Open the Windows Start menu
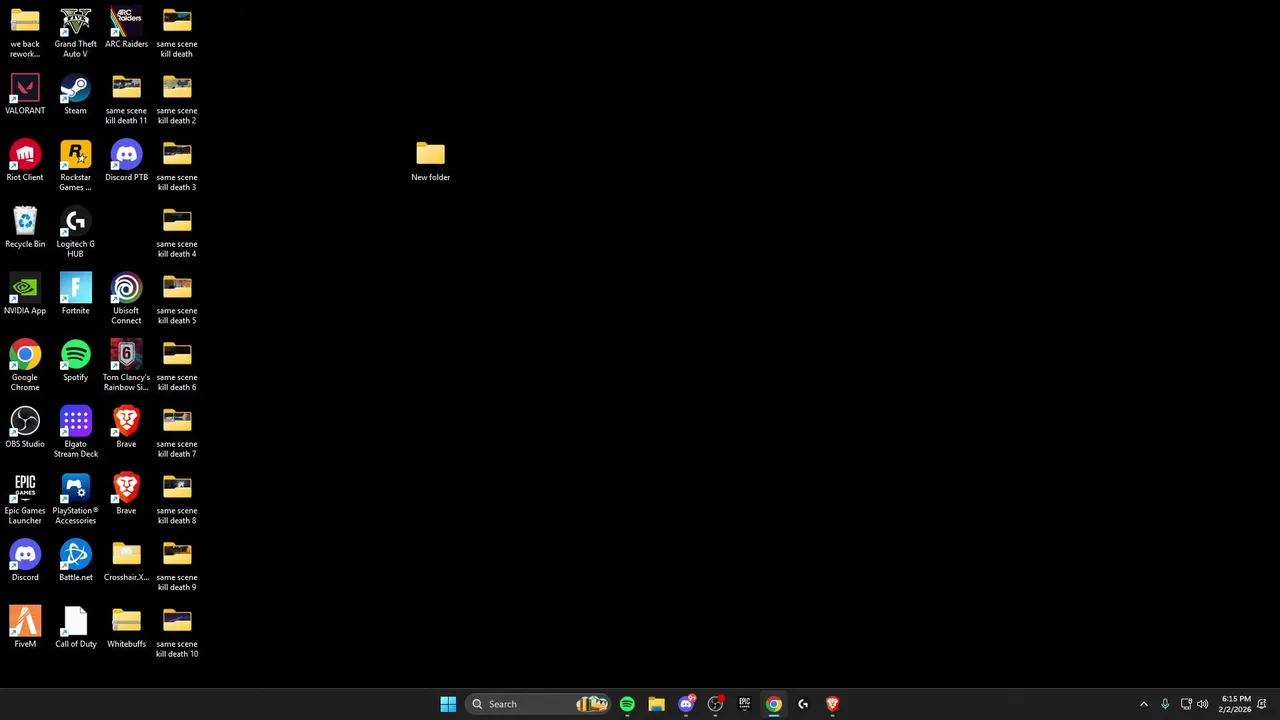The width and height of the screenshot is (1280, 720). (x=448, y=704)
